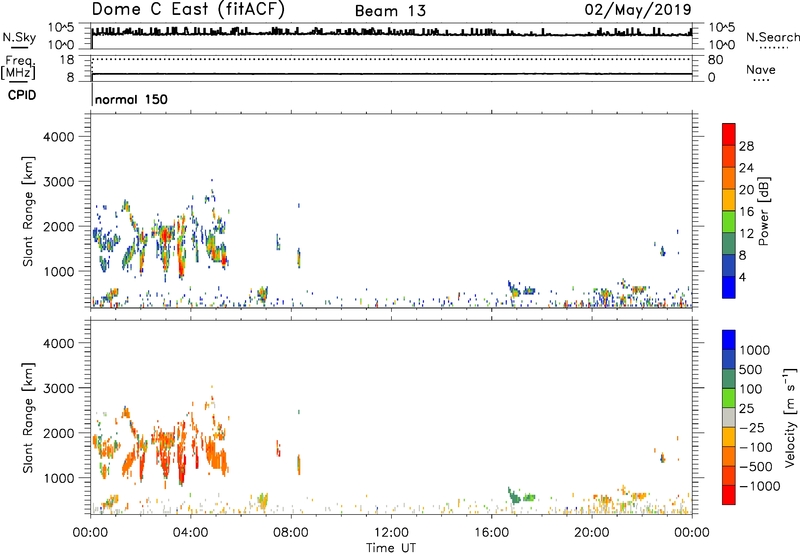
Task: Click the red bottom of Velocity color bar
Action: pyautogui.click(x=729, y=495)
